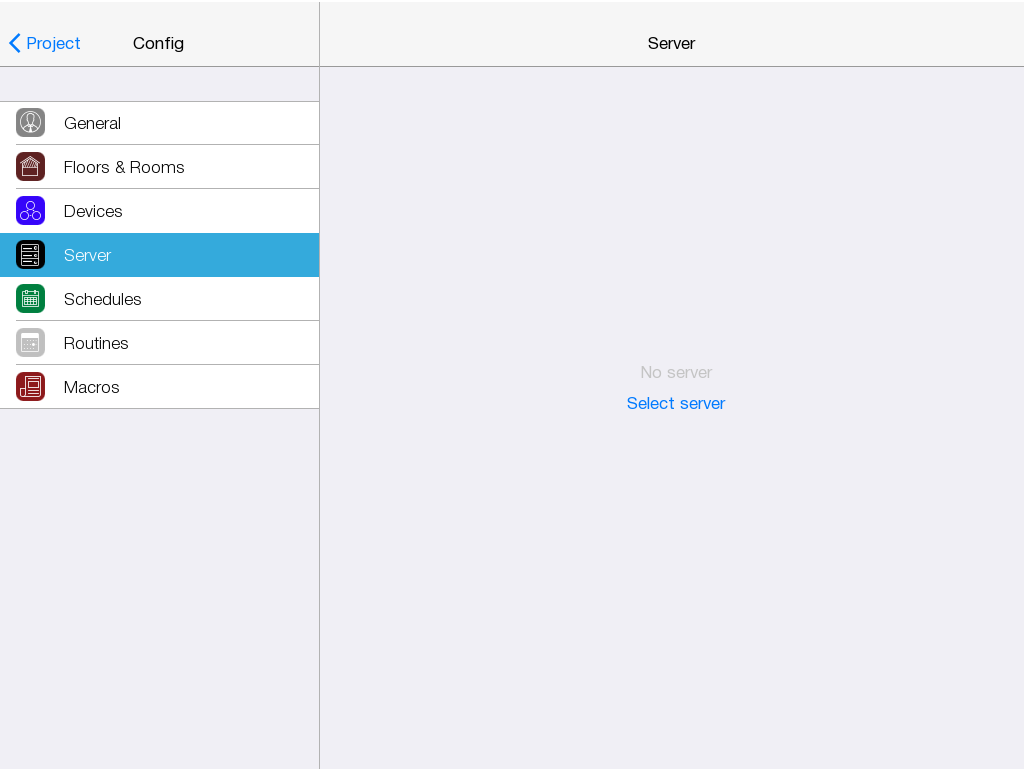Click the green Schedules calendar icon
Image resolution: width=1024 pixels, height=769 pixels.
click(30, 299)
